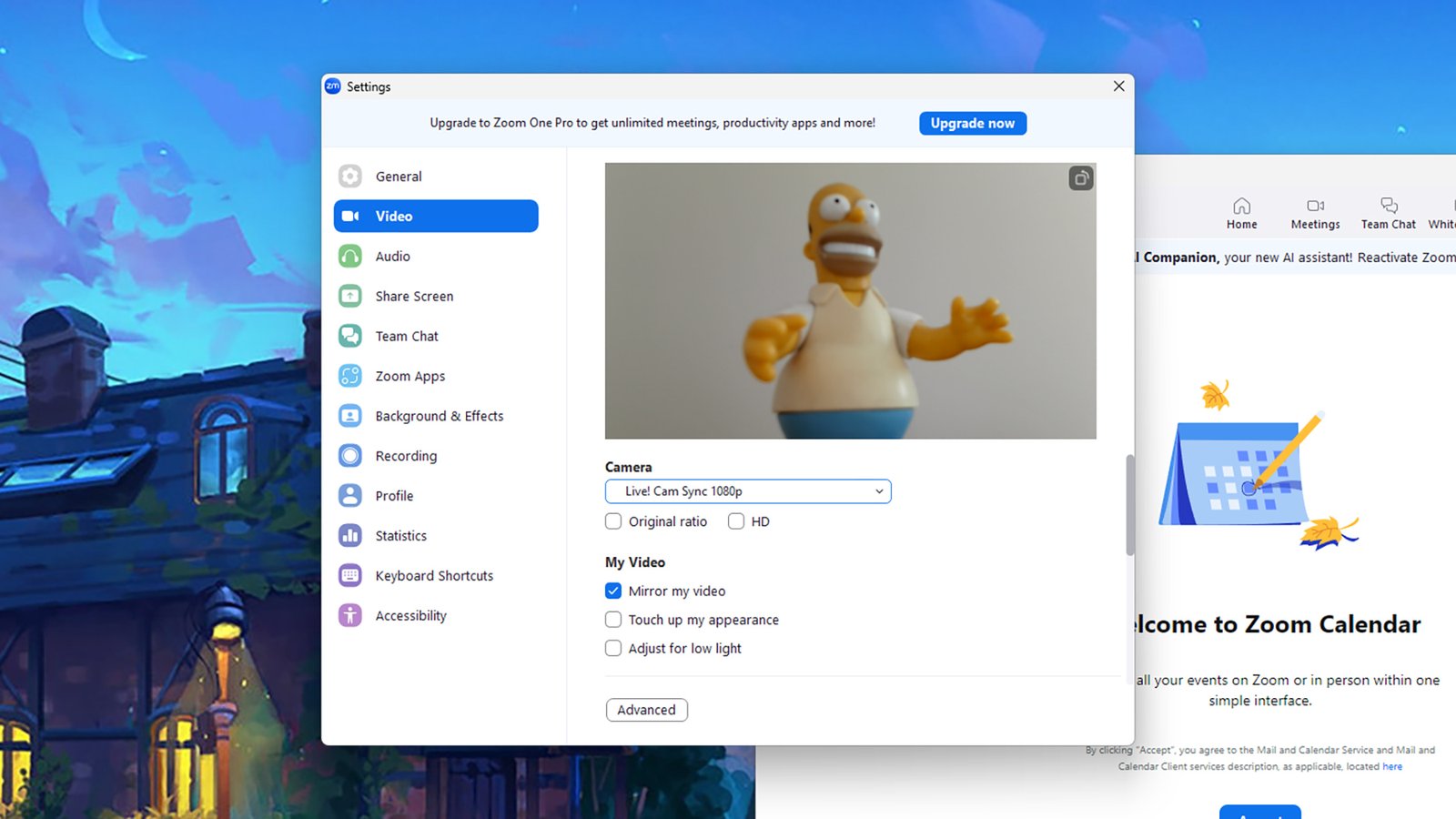
Task: Click the Team Chat icon in settings sidebar
Action: (350, 336)
